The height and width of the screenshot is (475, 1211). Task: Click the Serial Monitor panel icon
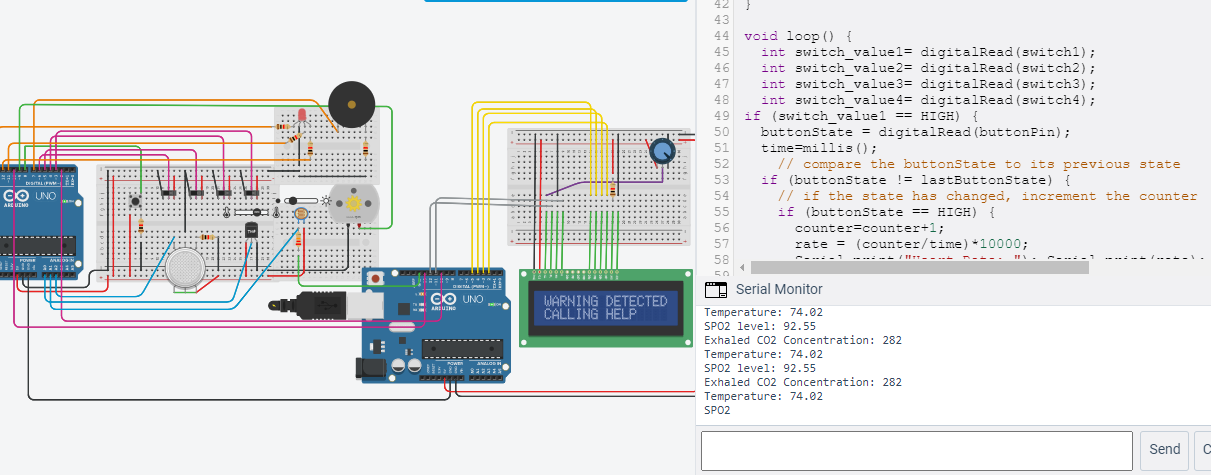coord(715,289)
